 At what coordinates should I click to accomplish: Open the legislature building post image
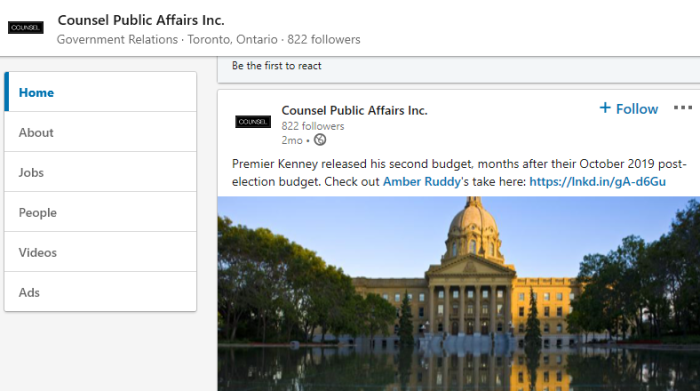point(458,294)
